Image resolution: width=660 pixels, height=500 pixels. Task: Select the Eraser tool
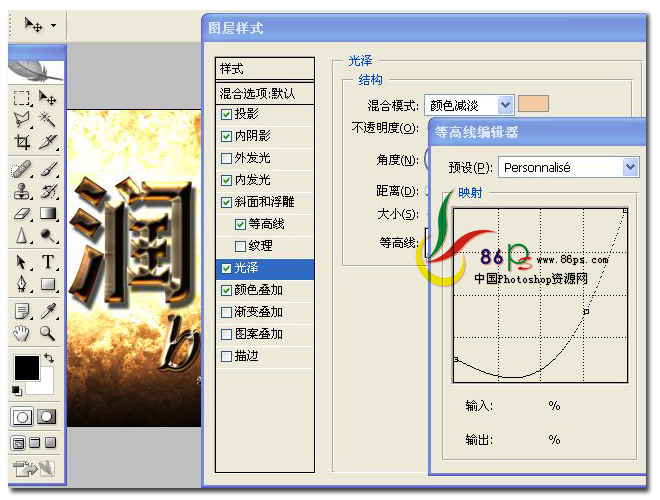coord(21,214)
